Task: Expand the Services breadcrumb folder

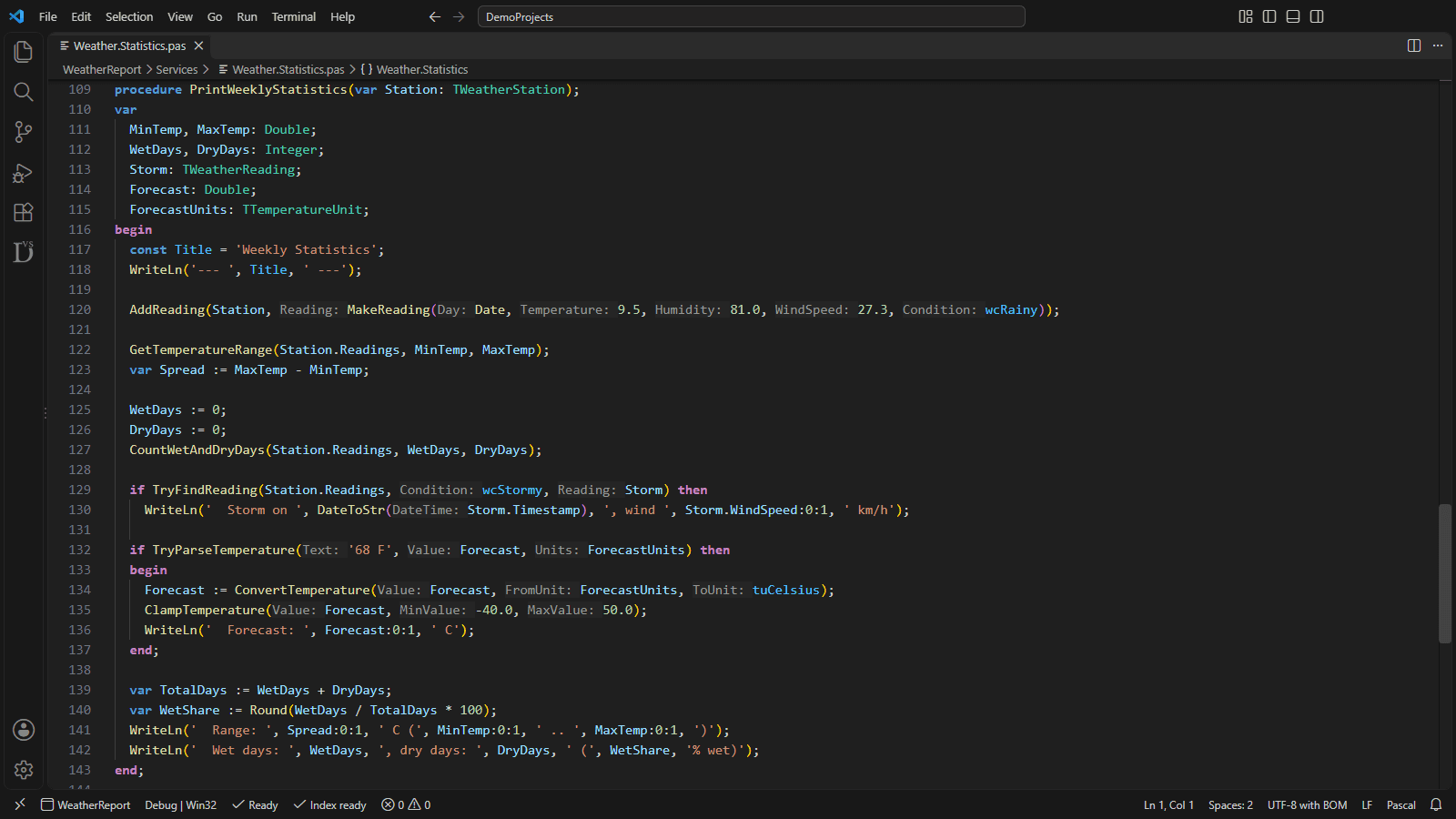Action: pyautogui.click(x=177, y=69)
